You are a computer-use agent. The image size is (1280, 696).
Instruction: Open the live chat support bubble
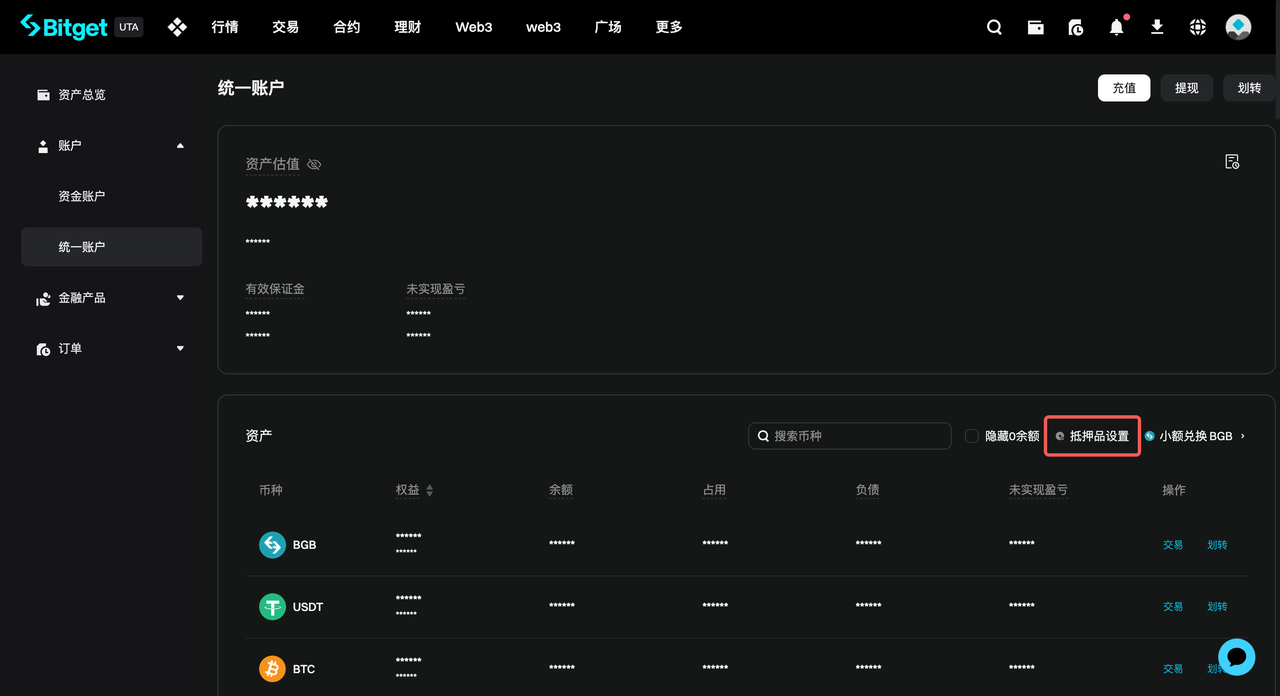click(x=1236, y=657)
